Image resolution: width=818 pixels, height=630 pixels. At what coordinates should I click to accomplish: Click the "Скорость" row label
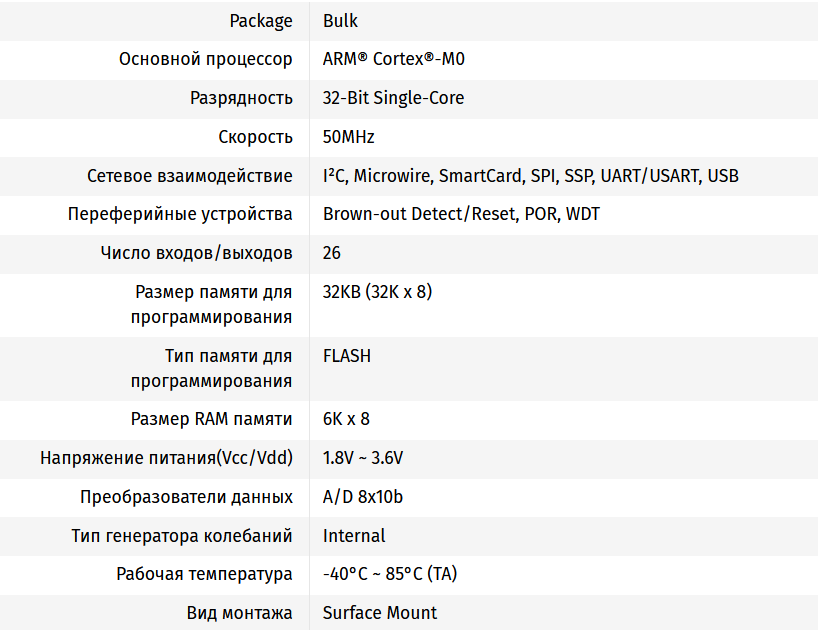(256, 137)
